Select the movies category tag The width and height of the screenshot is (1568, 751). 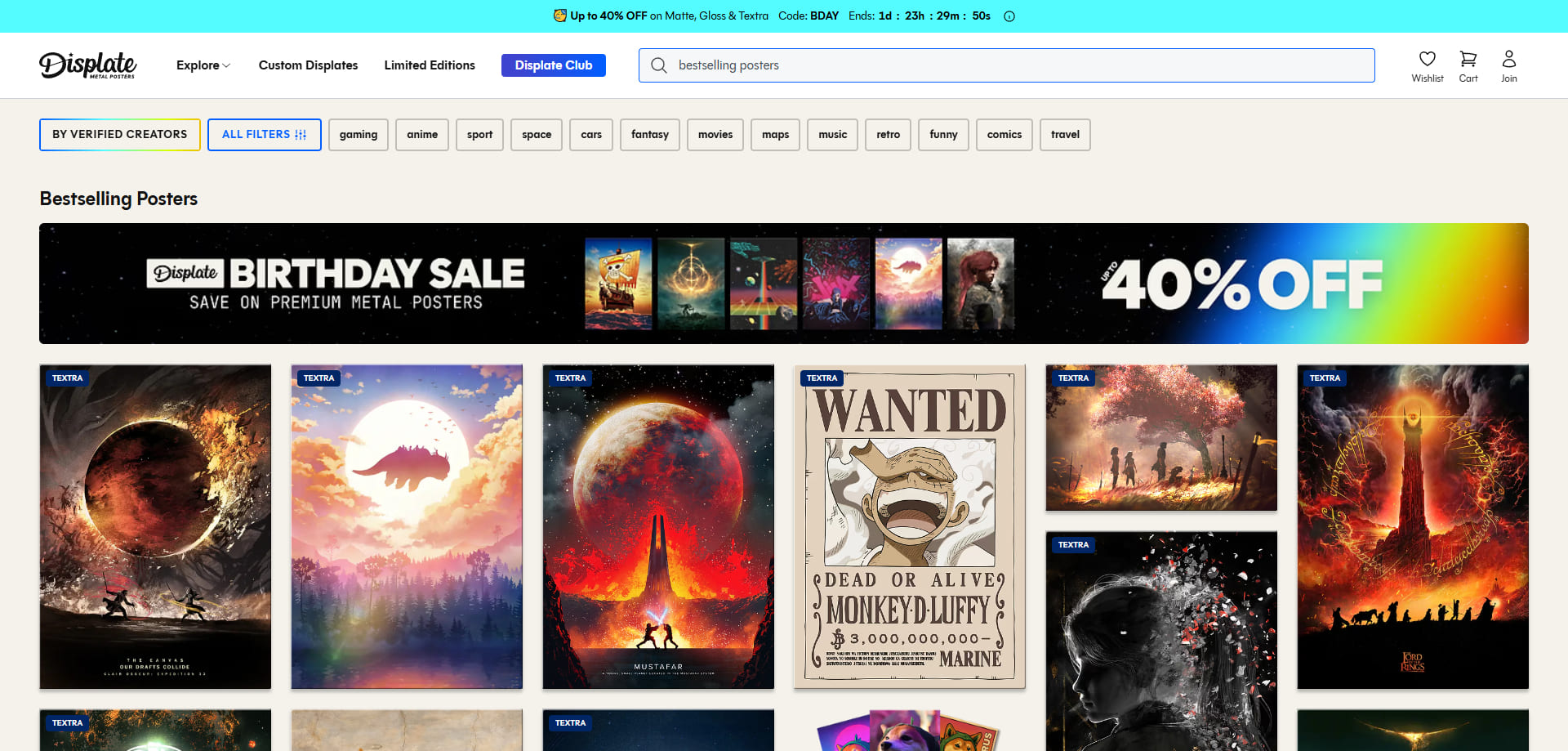(x=715, y=135)
